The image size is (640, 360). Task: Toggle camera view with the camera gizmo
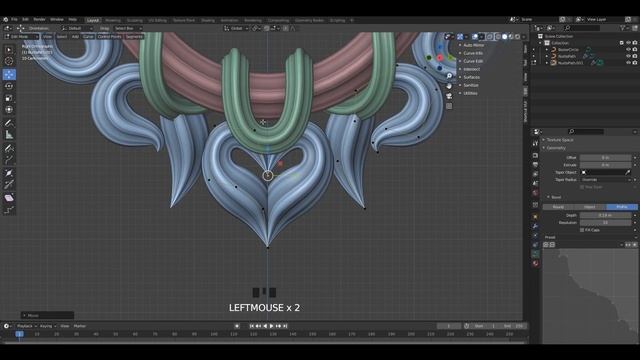click(449, 96)
